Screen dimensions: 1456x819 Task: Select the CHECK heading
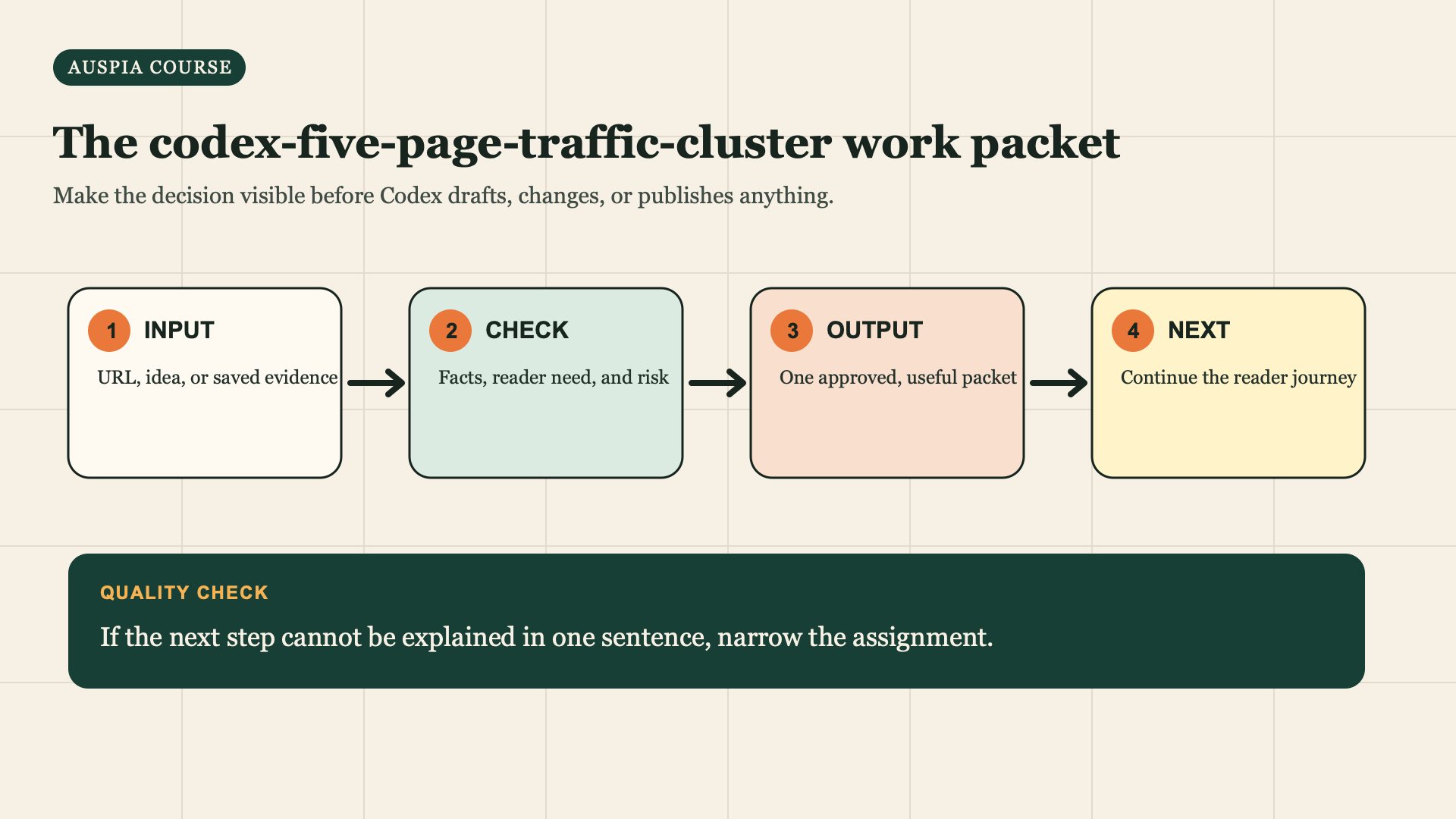tap(527, 331)
